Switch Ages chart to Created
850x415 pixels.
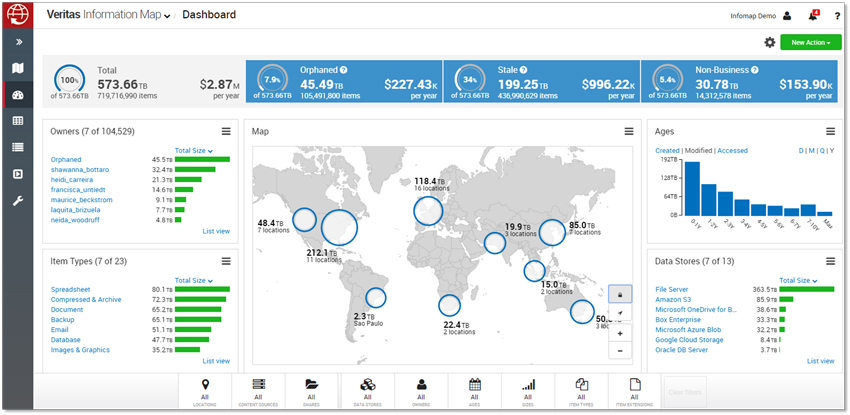point(667,151)
